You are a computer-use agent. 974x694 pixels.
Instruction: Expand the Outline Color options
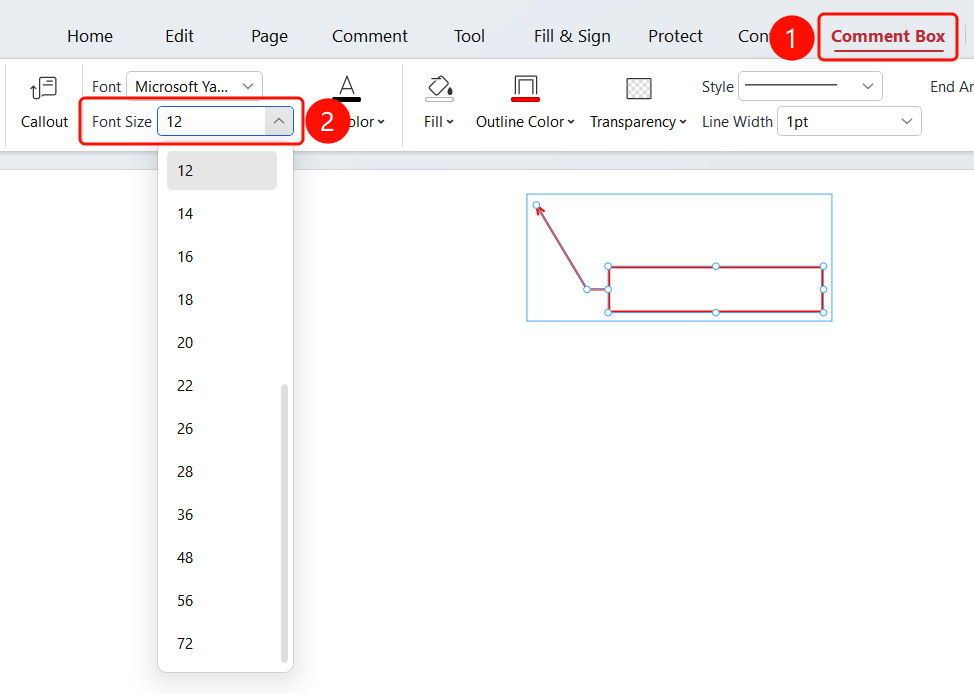tap(571, 122)
